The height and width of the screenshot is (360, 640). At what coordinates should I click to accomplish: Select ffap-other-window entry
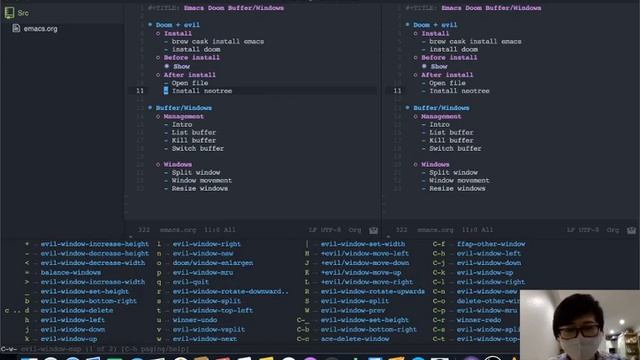pyautogui.click(x=491, y=244)
